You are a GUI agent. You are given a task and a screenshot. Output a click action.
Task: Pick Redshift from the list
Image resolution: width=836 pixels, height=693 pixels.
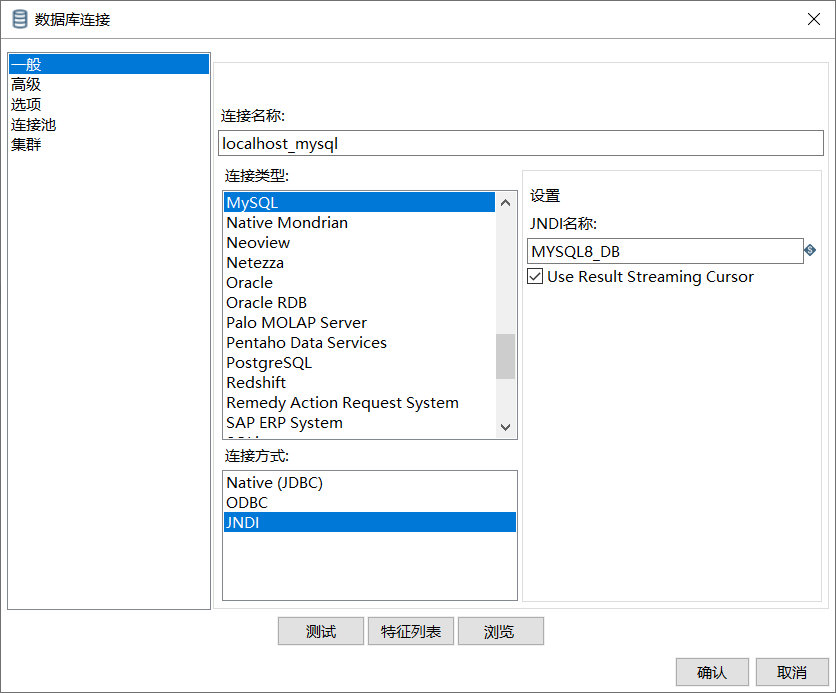click(359, 382)
